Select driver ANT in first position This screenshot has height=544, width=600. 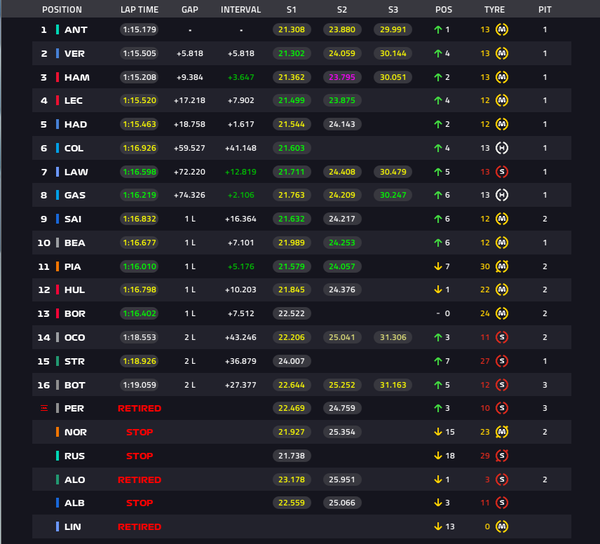pyautogui.click(x=76, y=29)
